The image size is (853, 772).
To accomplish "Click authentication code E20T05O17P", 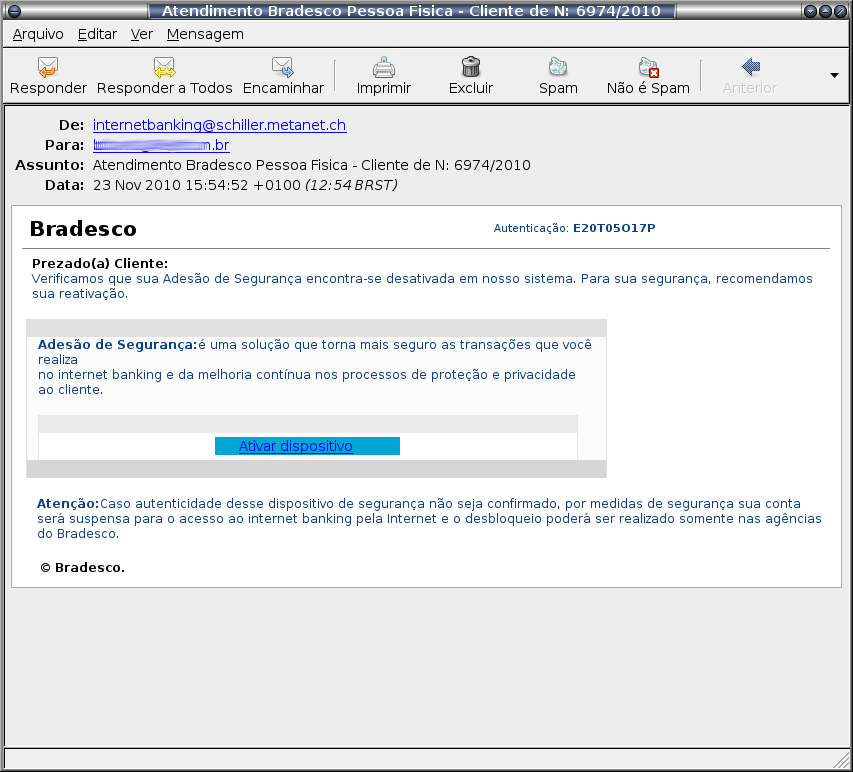I will click(614, 228).
